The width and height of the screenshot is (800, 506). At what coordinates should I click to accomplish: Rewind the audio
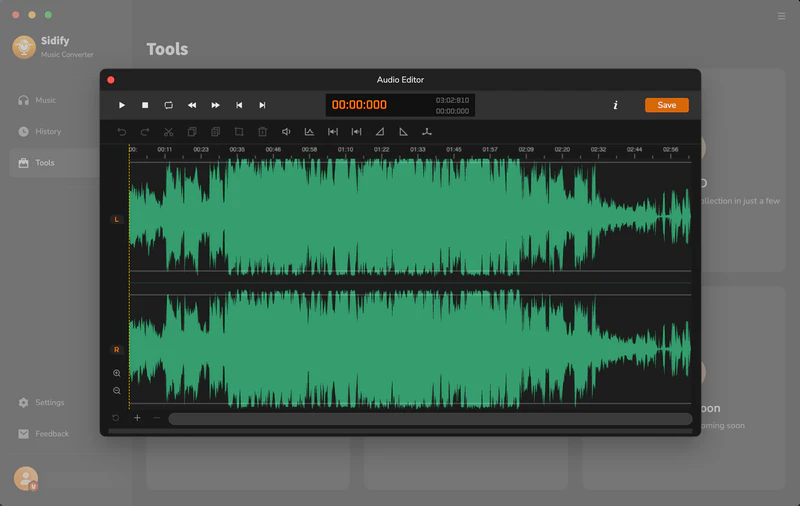pyautogui.click(x=192, y=105)
